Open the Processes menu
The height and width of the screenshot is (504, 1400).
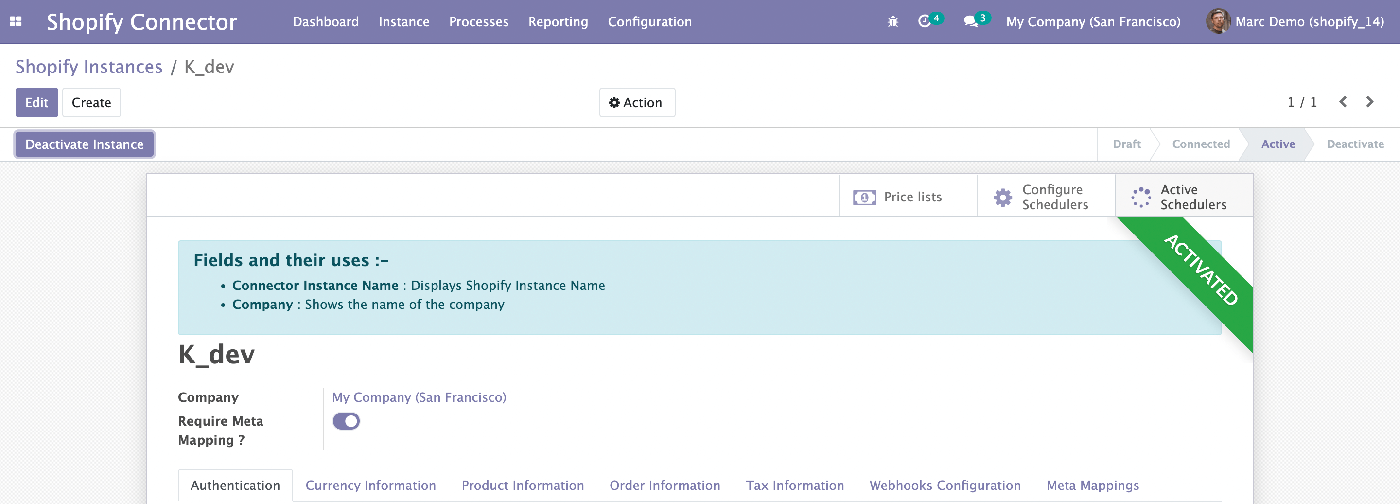click(x=479, y=21)
